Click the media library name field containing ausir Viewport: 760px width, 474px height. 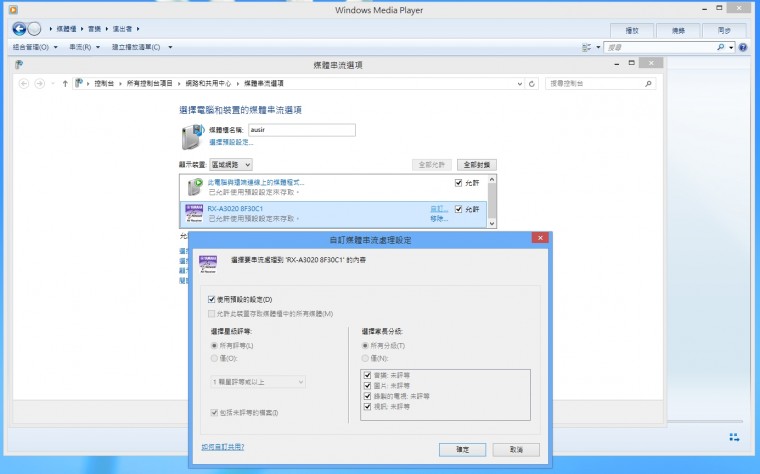(302, 130)
